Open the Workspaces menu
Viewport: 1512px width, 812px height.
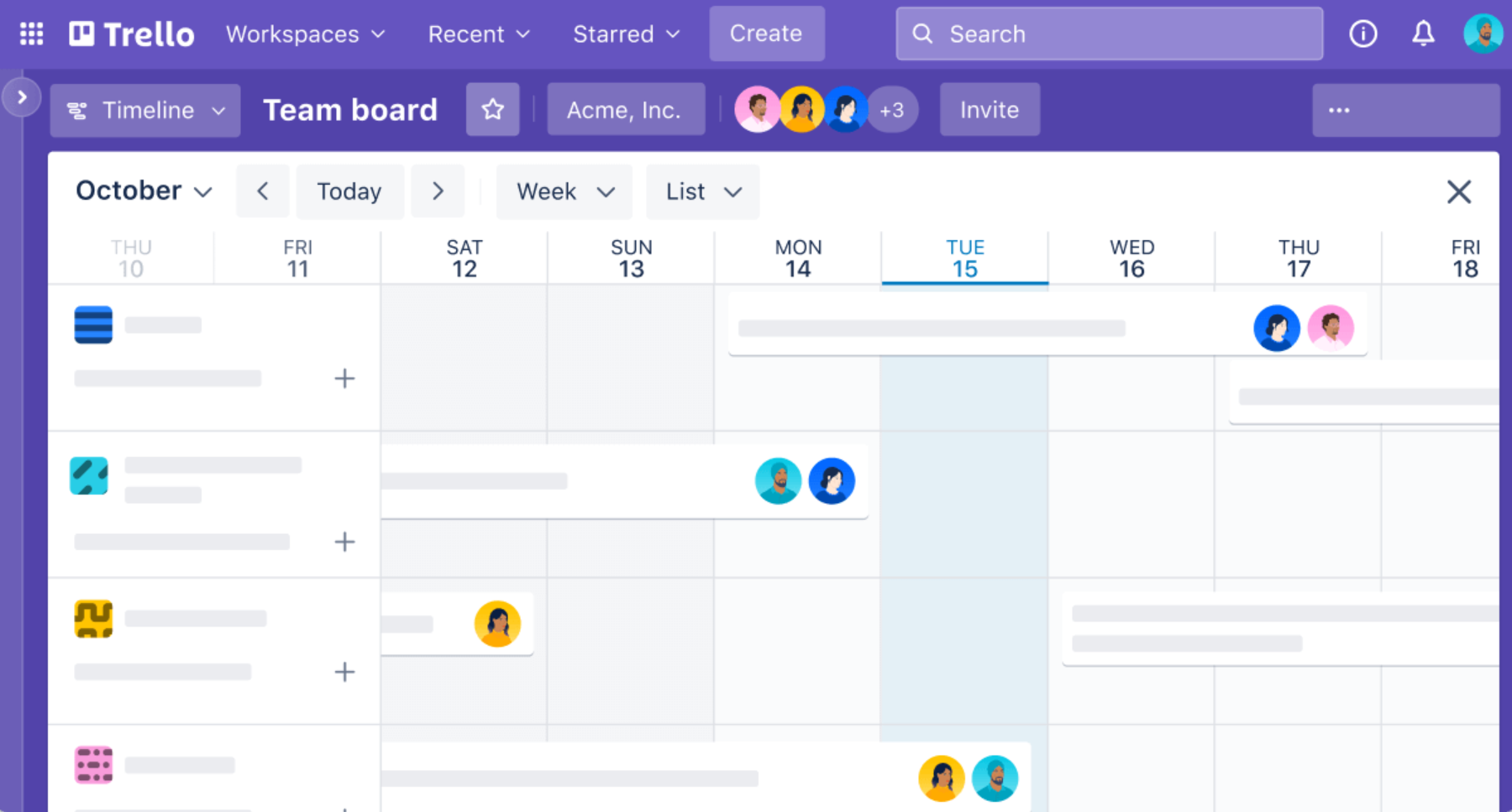coord(305,34)
